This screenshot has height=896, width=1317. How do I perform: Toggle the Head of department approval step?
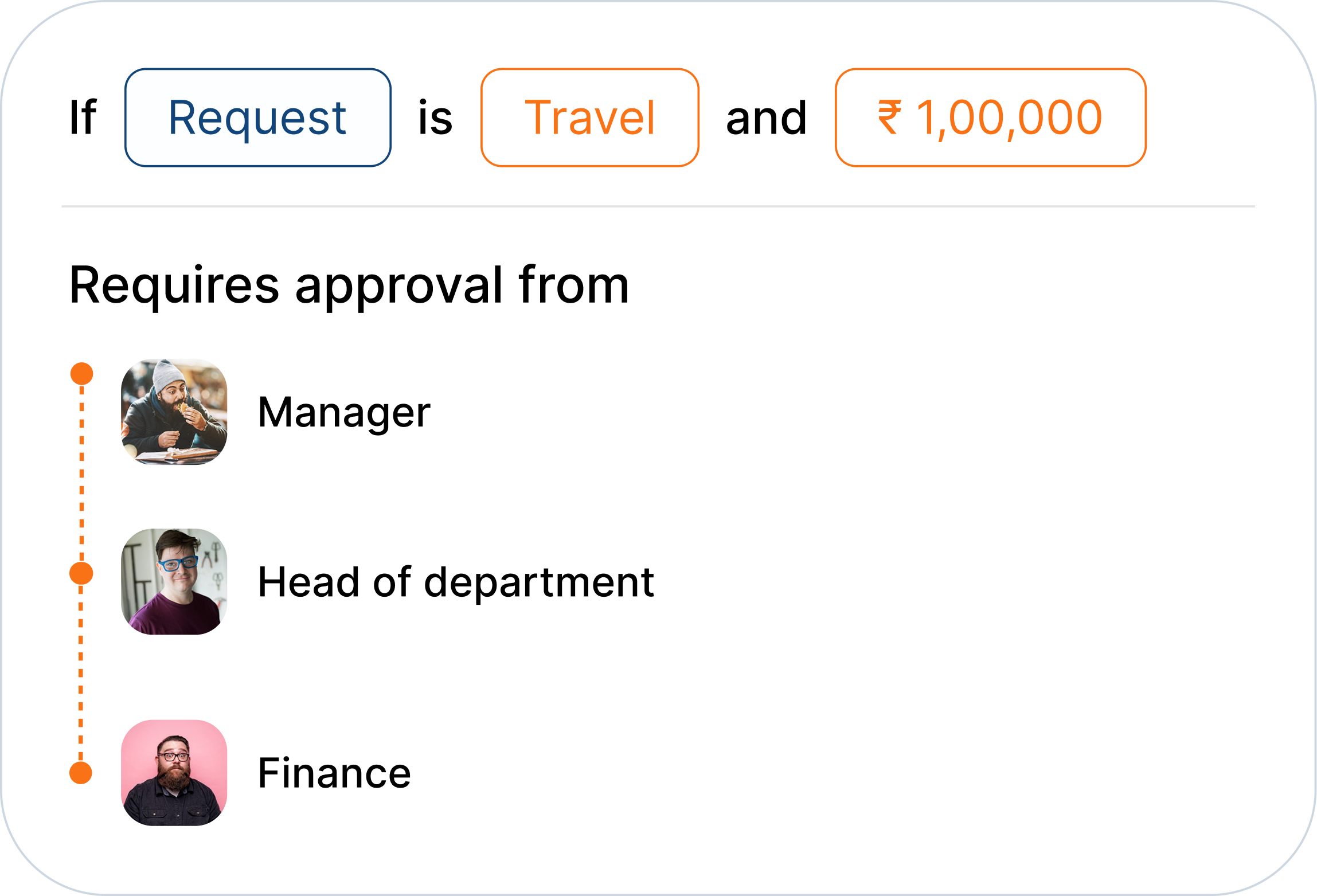pyautogui.click(x=456, y=583)
